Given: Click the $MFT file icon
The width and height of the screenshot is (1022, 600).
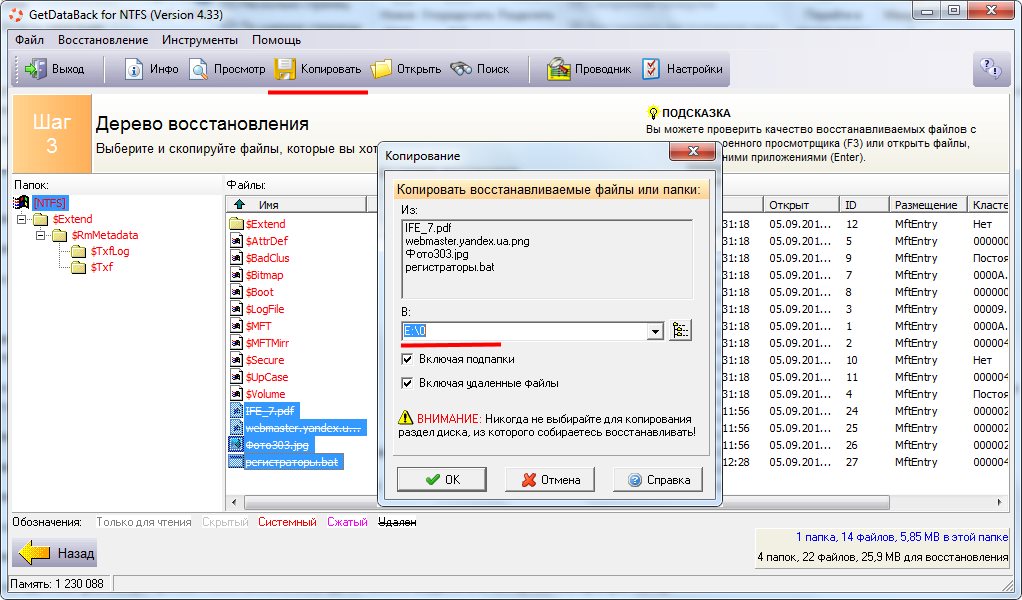Looking at the screenshot, I should coord(236,326).
